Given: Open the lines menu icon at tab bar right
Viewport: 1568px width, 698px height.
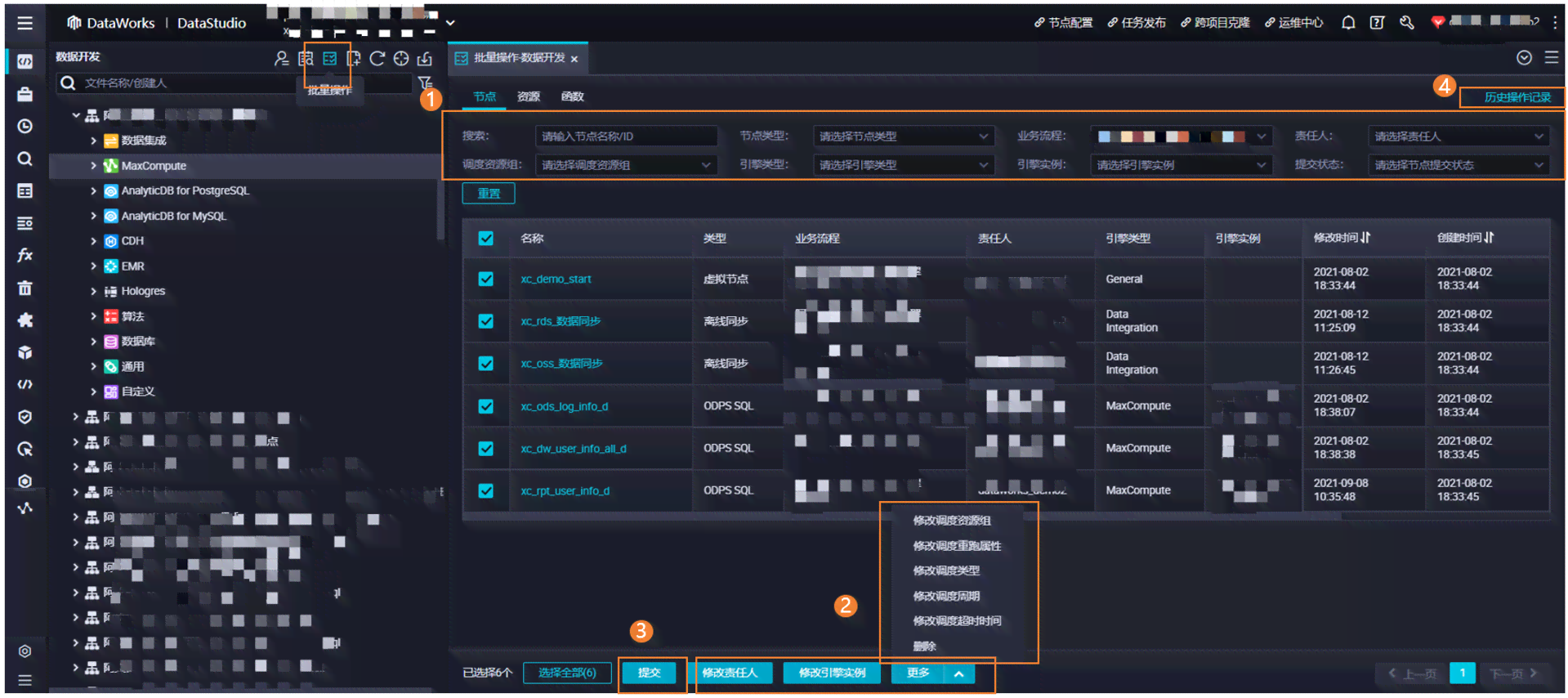Looking at the screenshot, I should click(x=1551, y=58).
